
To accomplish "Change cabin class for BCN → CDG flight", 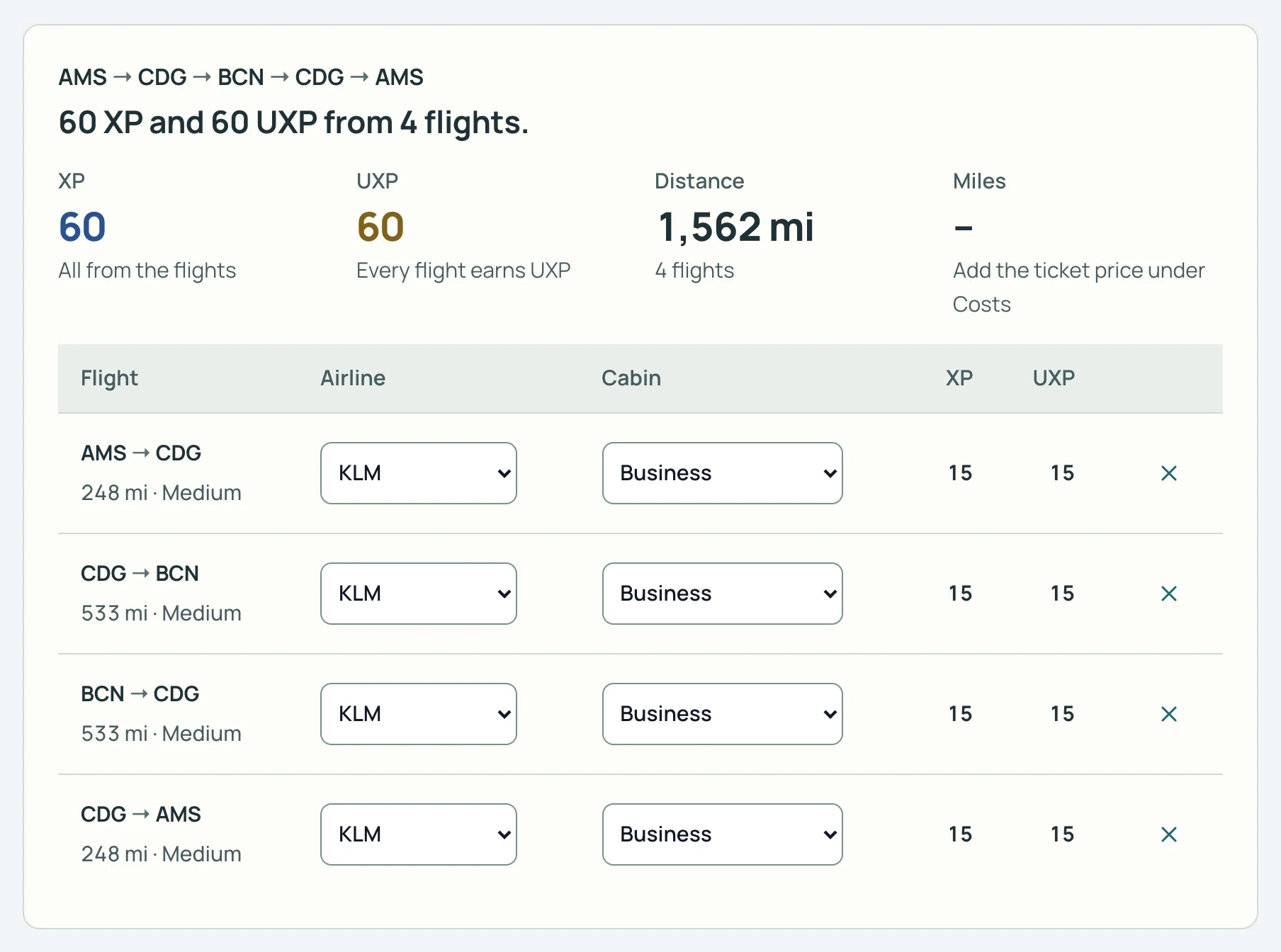I will click(723, 714).
